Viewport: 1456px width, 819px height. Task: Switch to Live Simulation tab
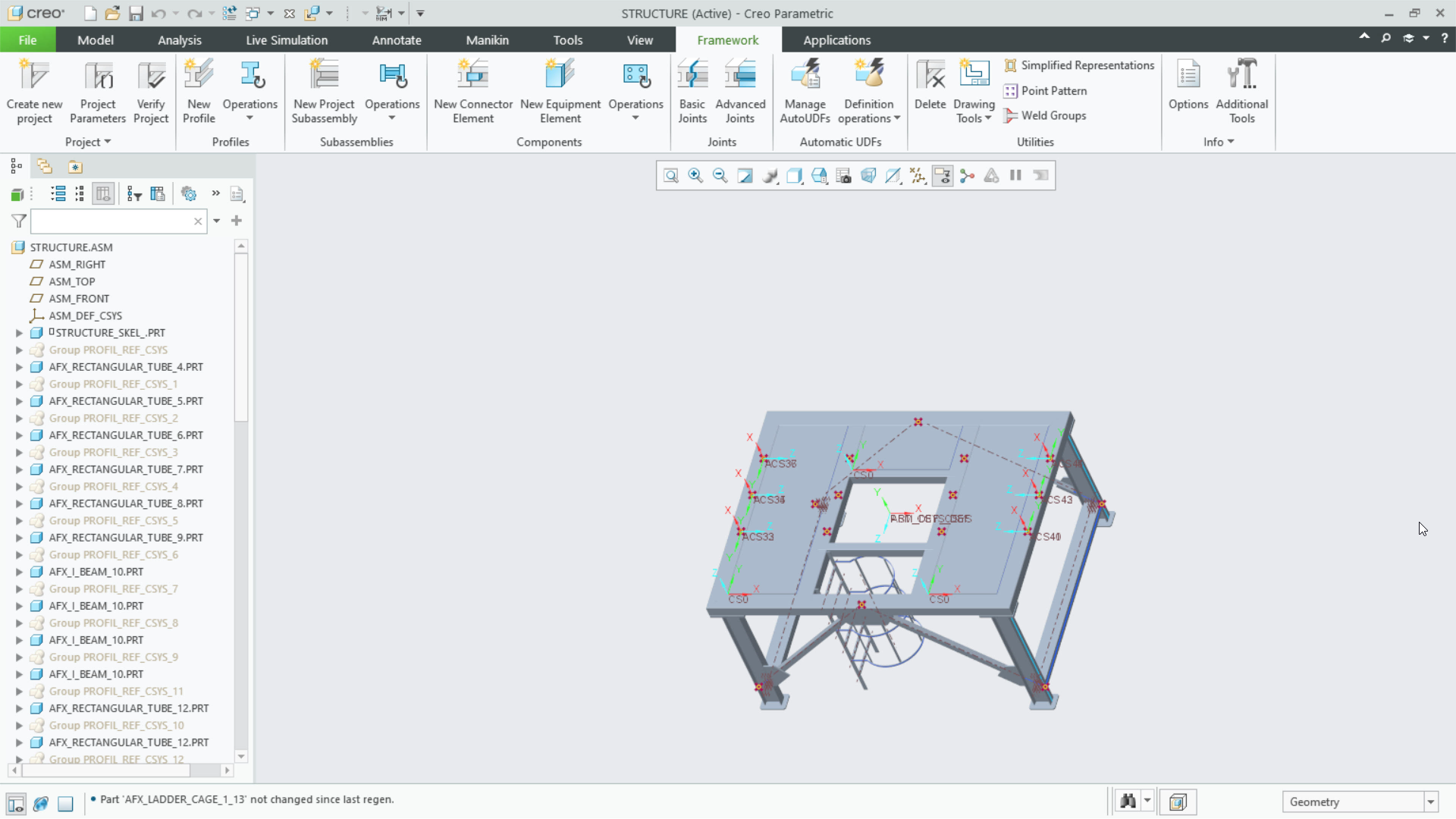(287, 40)
